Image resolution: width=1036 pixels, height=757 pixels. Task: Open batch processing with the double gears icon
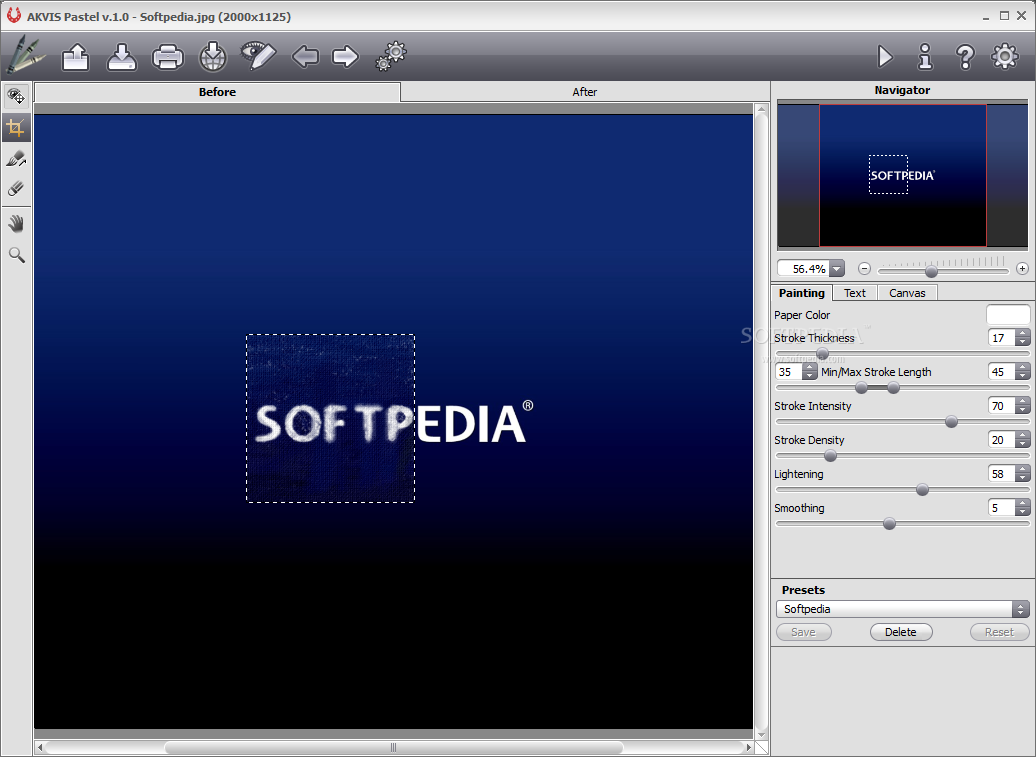coord(391,56)
